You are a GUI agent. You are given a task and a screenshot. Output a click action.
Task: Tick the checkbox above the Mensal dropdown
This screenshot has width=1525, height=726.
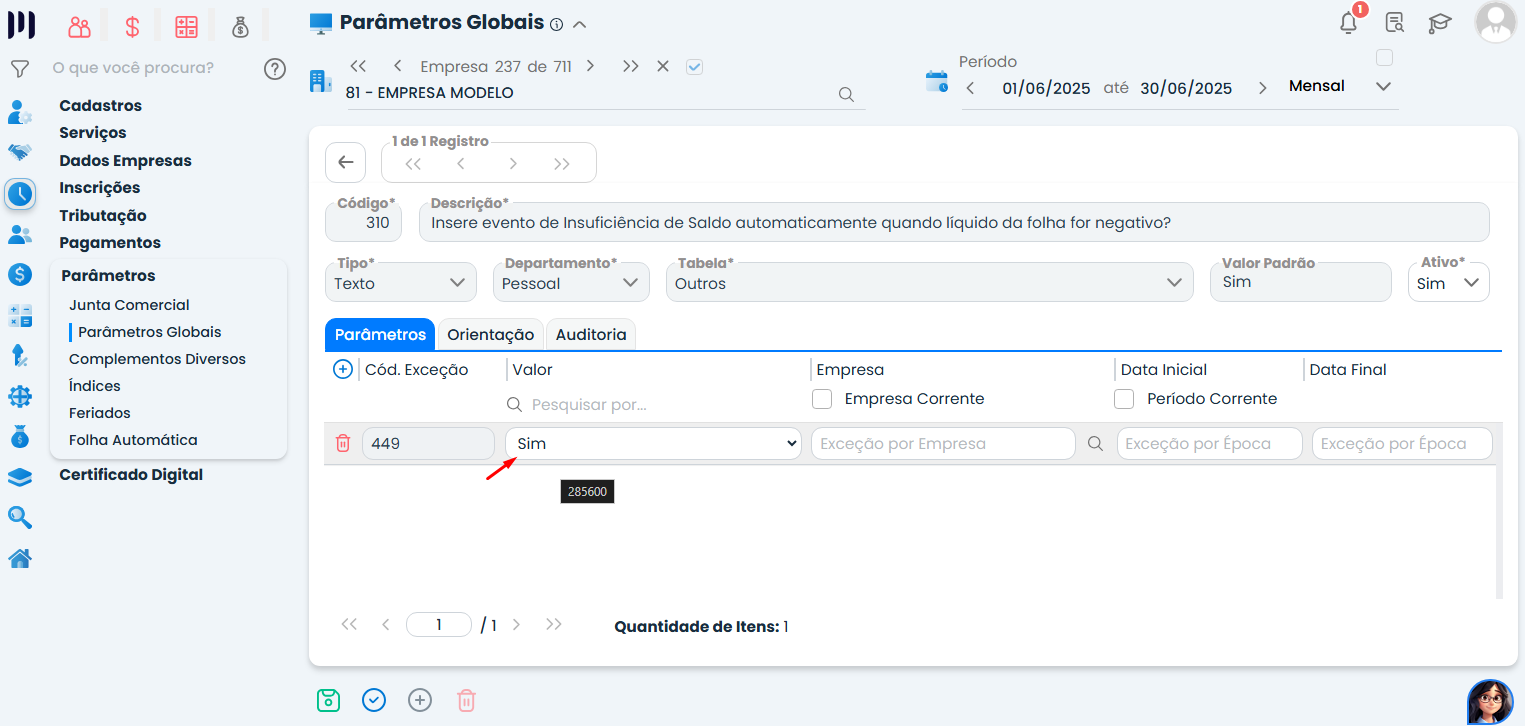pos(1384,58)
